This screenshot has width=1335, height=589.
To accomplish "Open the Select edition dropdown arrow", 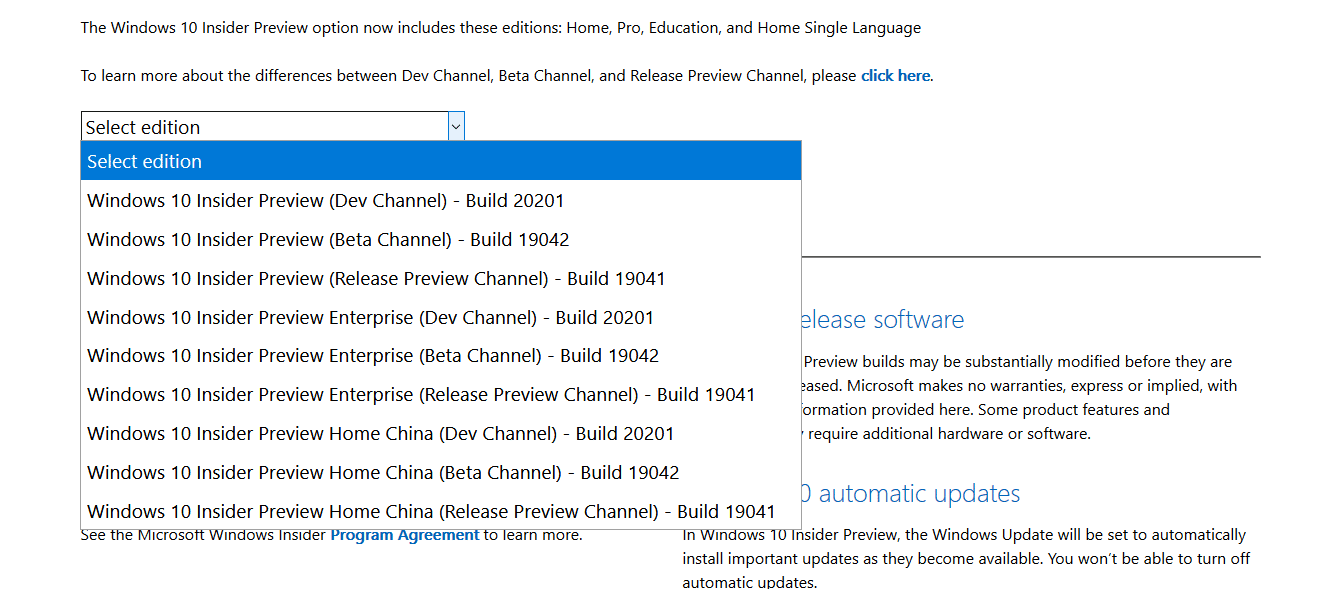I will 456,127.
